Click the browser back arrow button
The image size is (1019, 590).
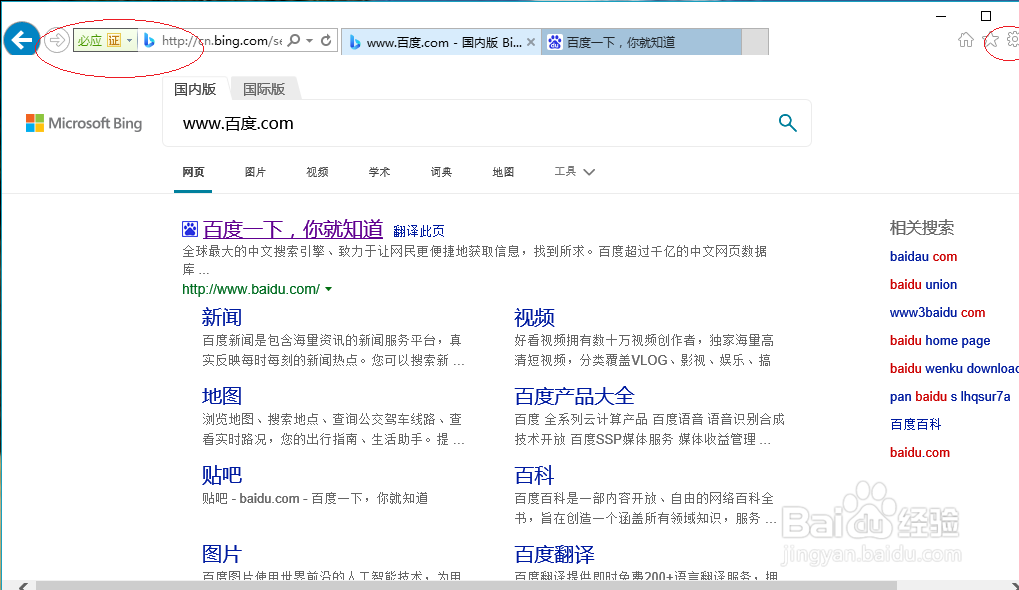[x=21, y=40]
